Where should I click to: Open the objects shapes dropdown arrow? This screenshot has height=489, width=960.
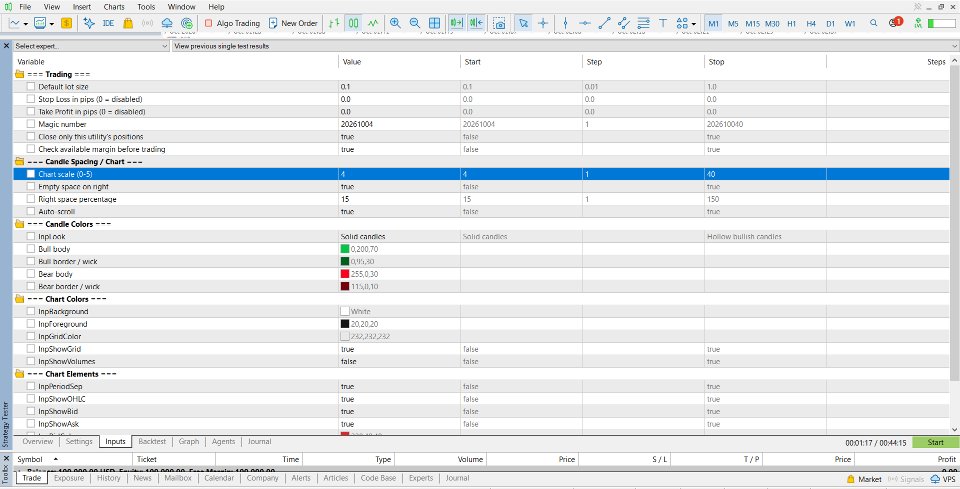click(x=694, y=24)
